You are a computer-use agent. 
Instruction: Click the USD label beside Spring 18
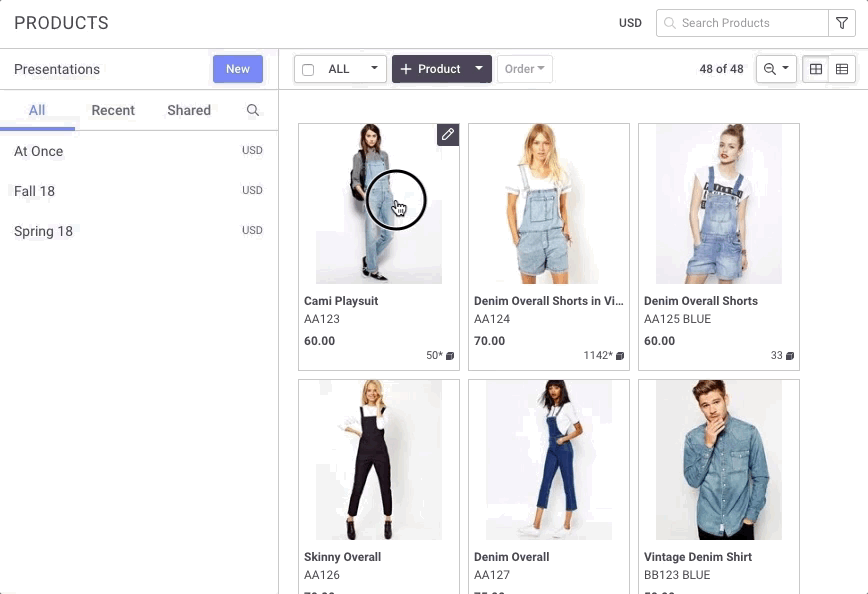252,230
